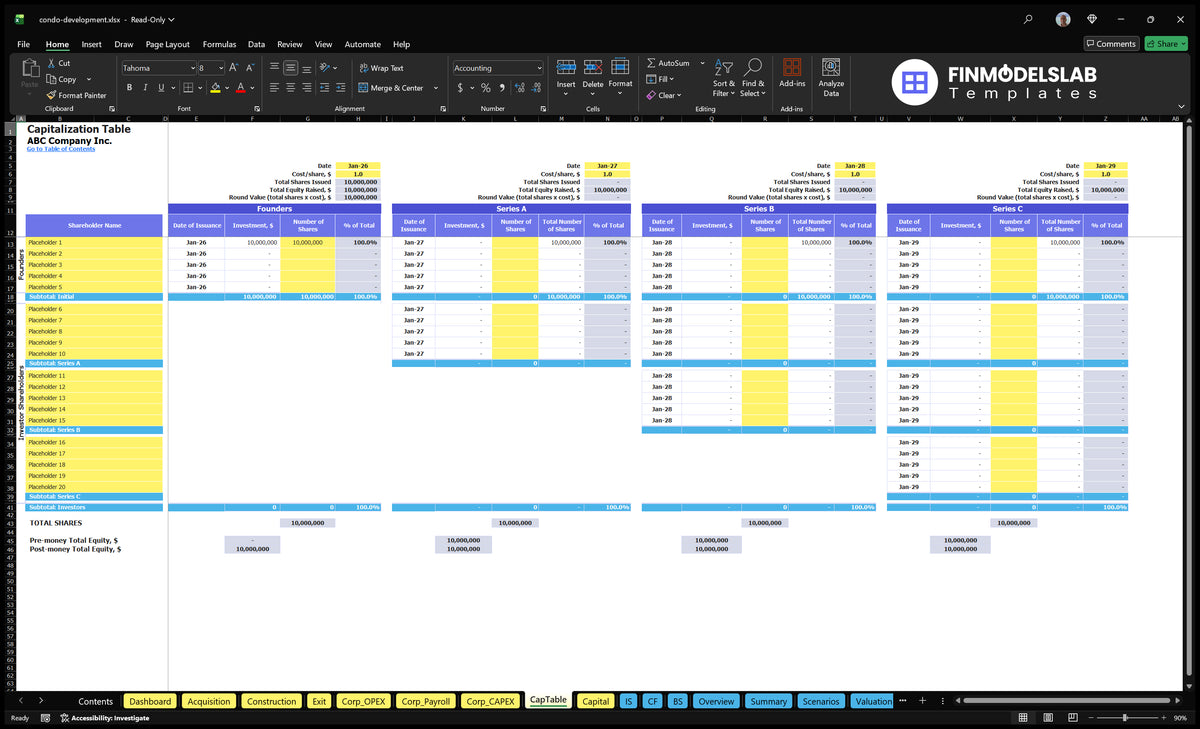
Task: Expand the Accounting number format dropdown
Action: 539,68
